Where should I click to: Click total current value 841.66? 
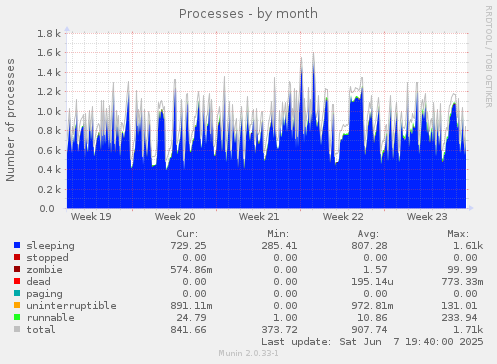coord(188,330)
